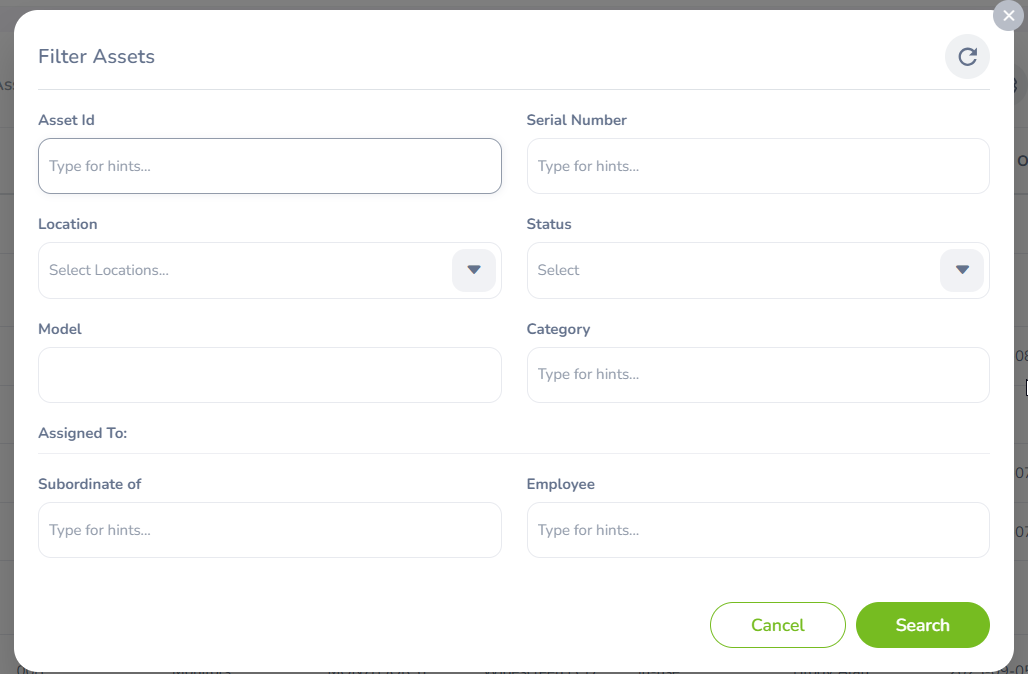This screenshot has height=674, width=1028.
Task: Click into the Serial Number field
Action: (x=758, y=166)
